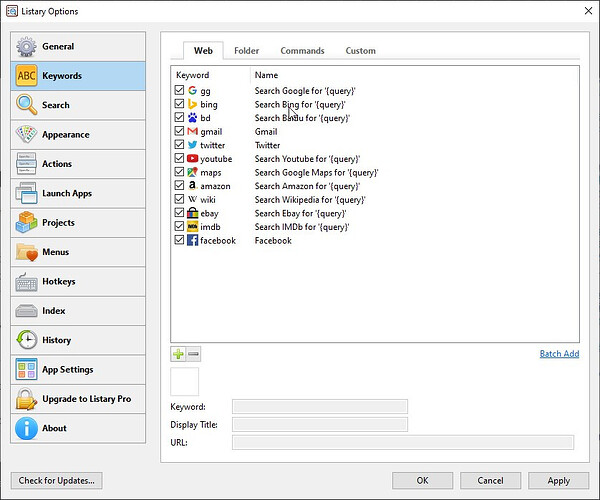Toggle the amazon keyword checkbox
Viewport: 600px width, 500px height.
pos(179,185)
